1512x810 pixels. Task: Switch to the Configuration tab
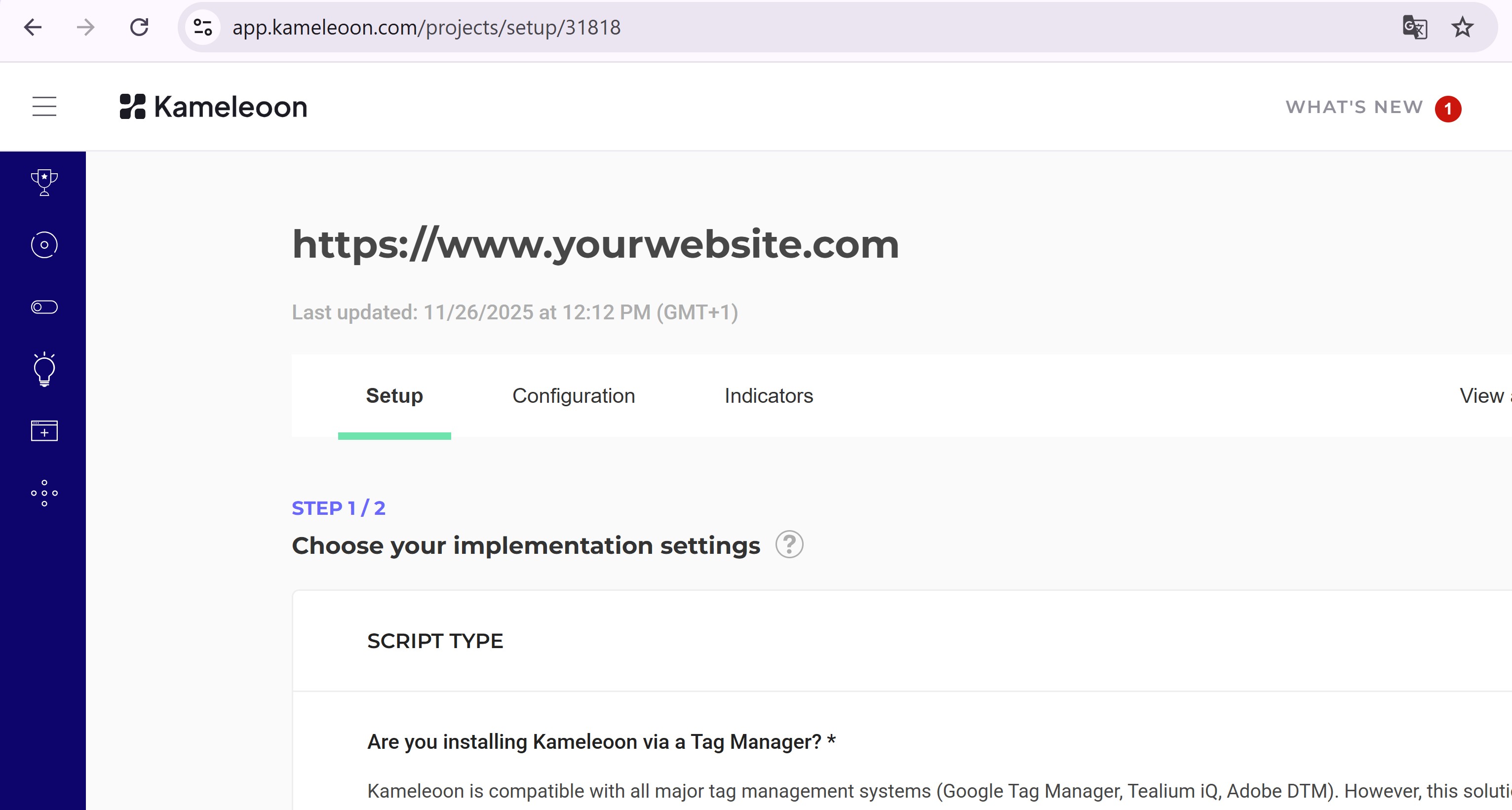coord(574,395)
